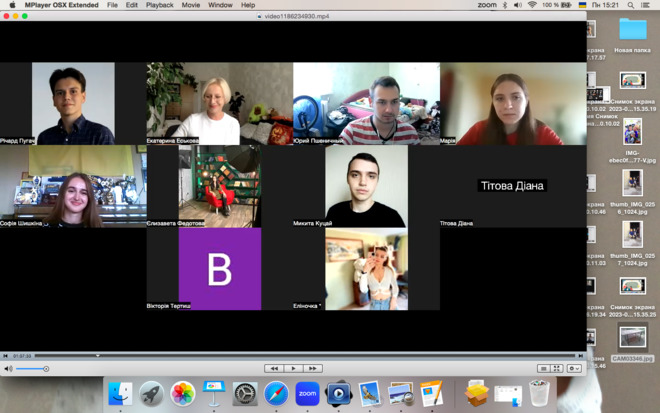Open the Movie menu
The height and width of the screenshot is (413, 660).
click(x=190, y=5)
